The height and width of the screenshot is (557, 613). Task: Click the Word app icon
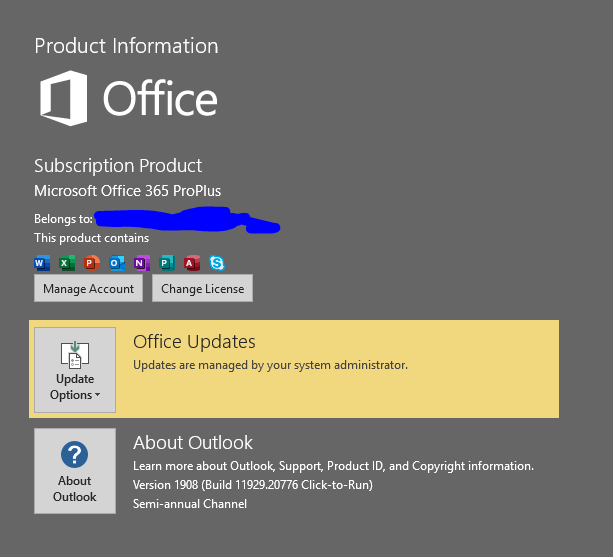[x=42, y=263]
